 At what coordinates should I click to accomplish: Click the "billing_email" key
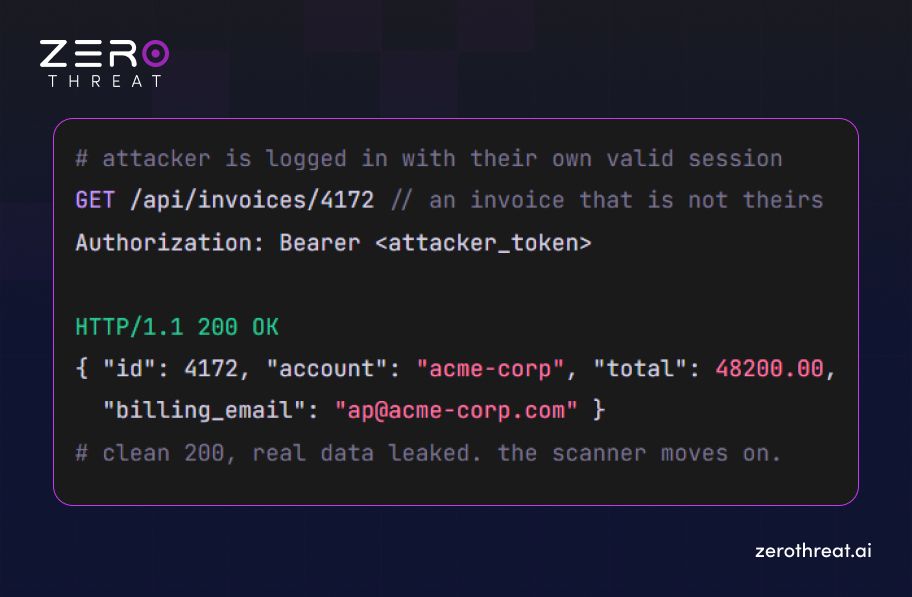tap(204, 411)
